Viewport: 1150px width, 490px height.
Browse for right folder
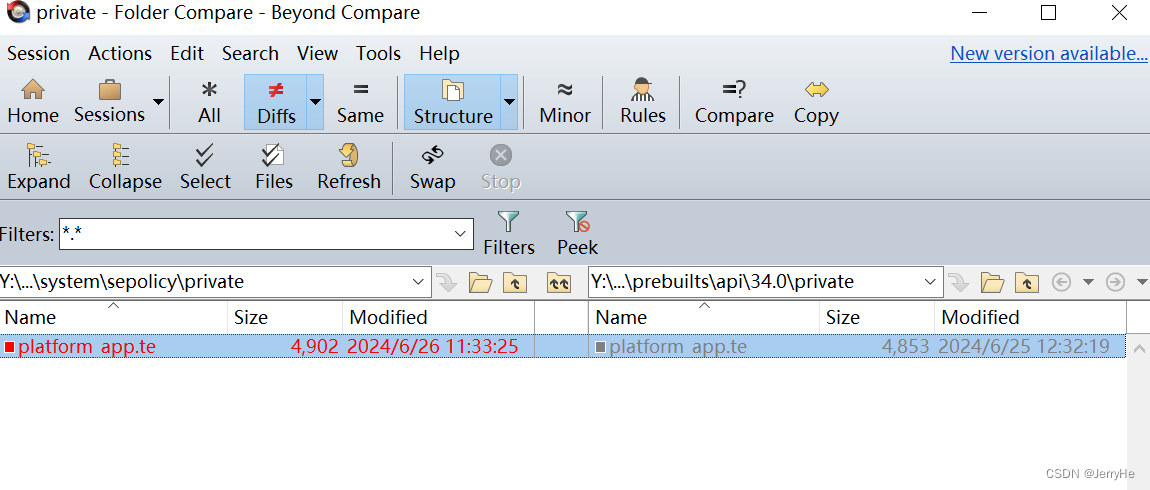click(x=992, y=282)
